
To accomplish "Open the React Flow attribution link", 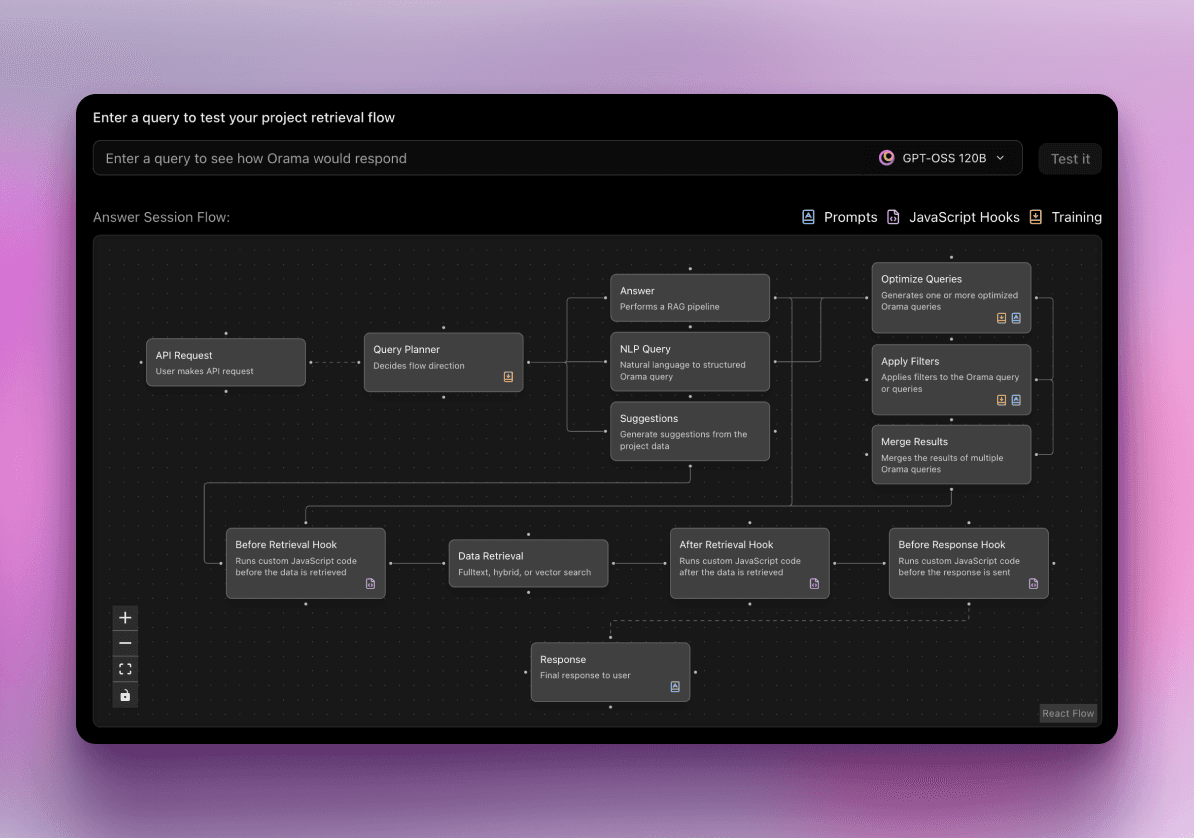I will [1068, 713].
